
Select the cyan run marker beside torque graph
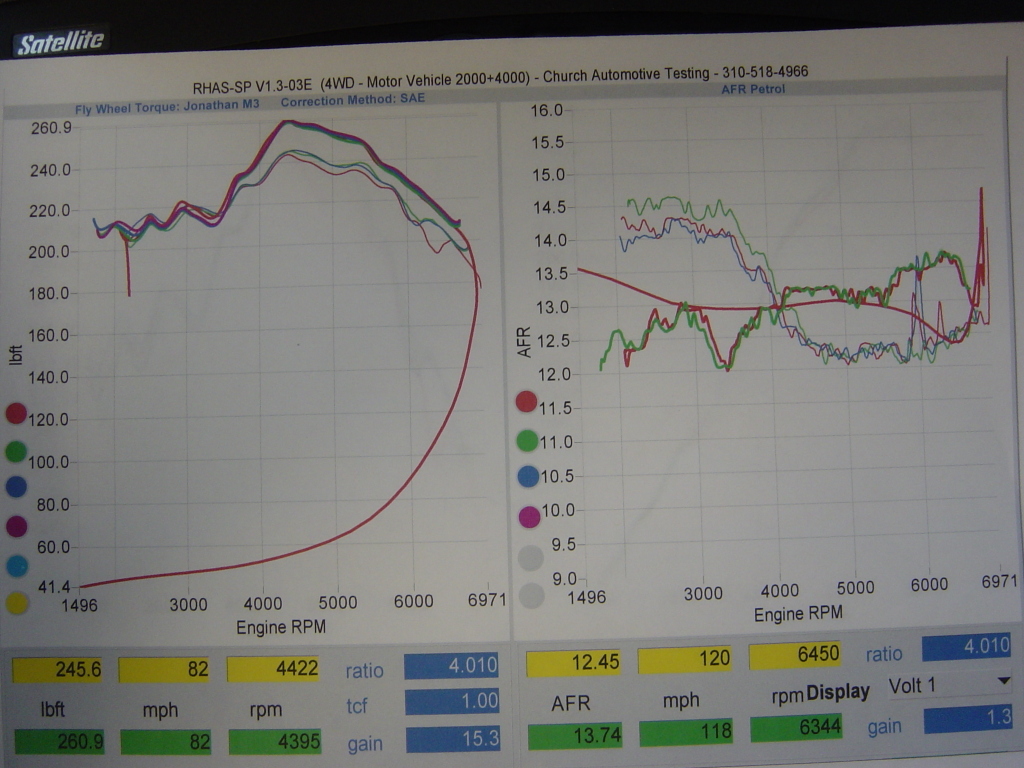coord(16,564)
